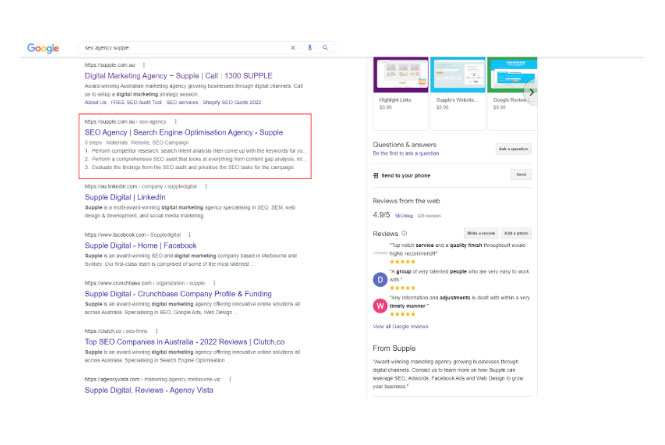
Task: Click the Ask a question button
Action: coord(514,149)
